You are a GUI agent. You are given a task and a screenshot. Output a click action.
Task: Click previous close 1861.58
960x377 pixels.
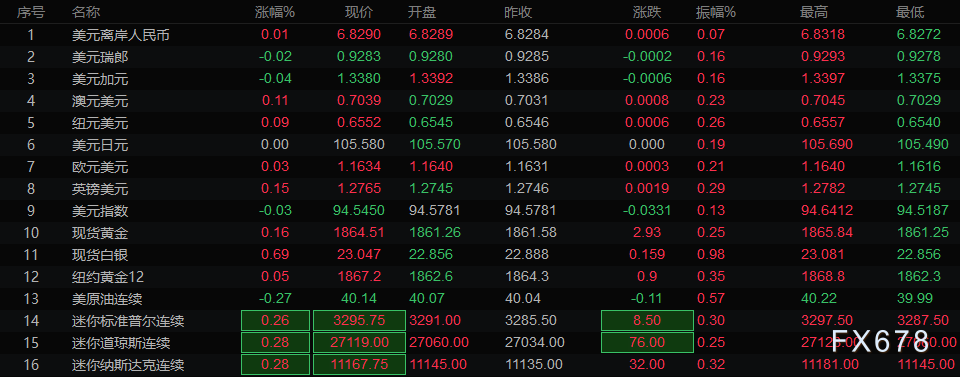tap(531, 233)
